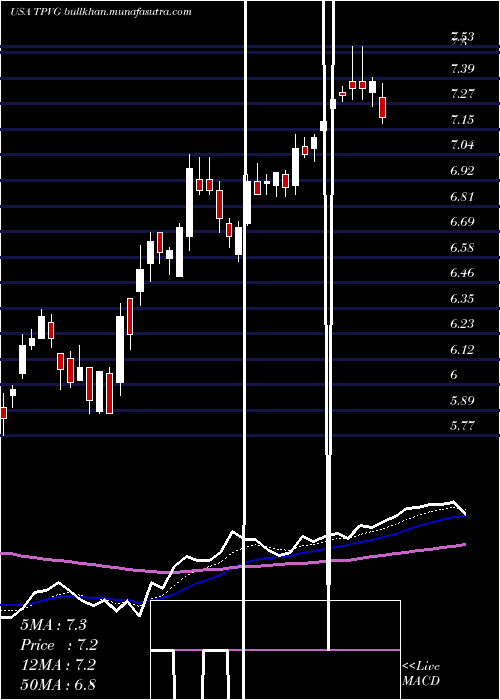Click the 'Price : 7.2' legend text
The height and width of the screenshot is (700, 500).
(x=59, y=645)
